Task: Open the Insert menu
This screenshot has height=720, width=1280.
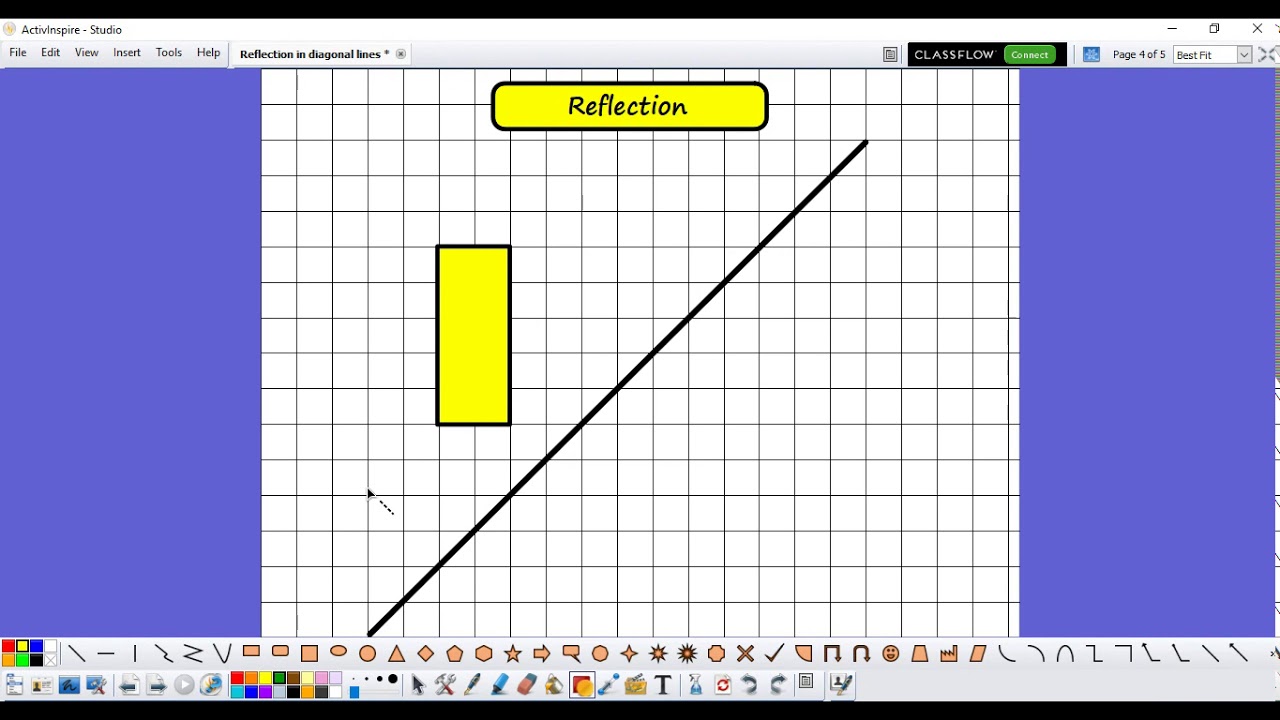Action: (x=127, y=53)
